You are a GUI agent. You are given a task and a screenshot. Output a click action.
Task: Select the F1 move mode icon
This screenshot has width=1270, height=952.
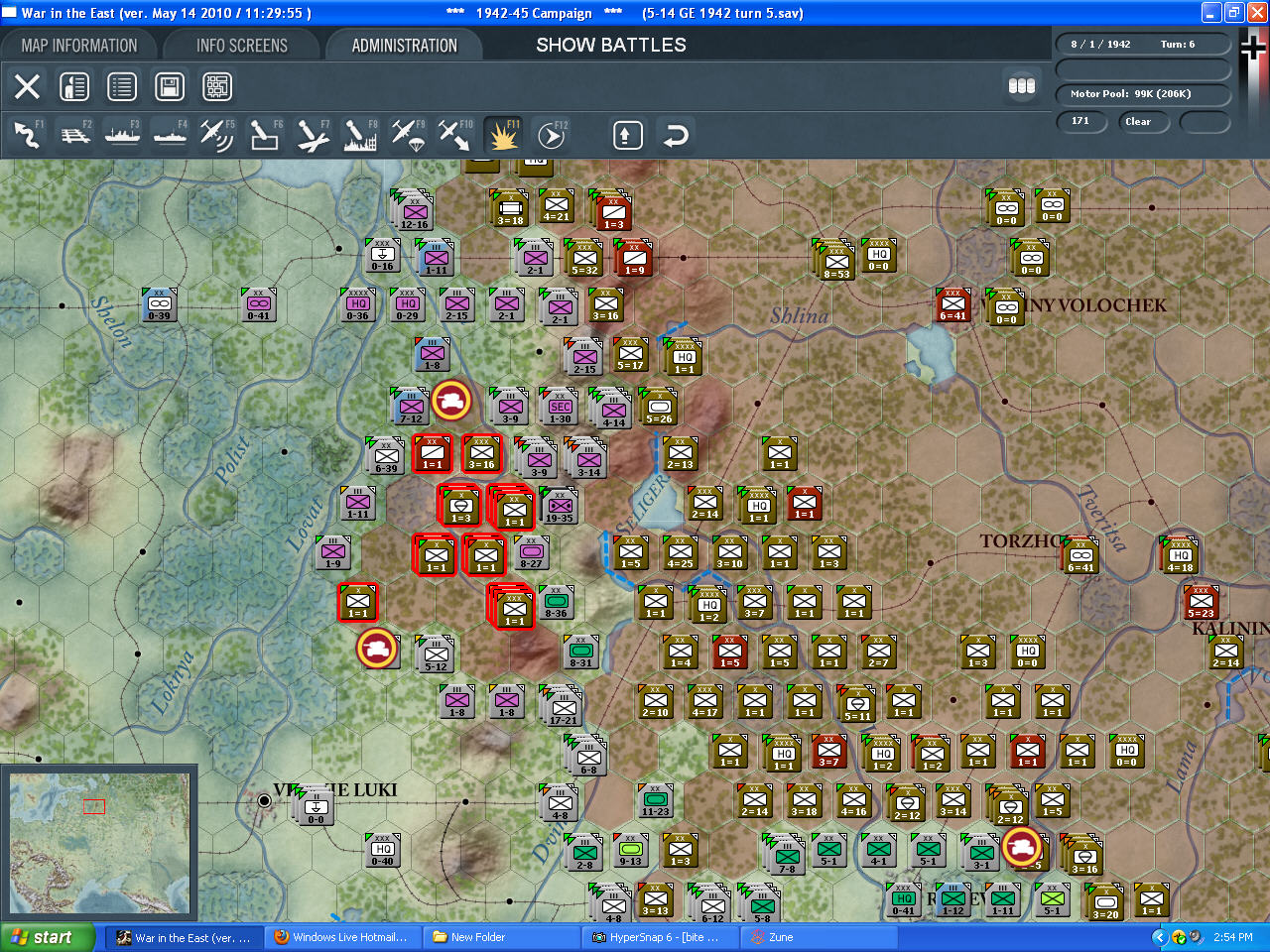tap(28, 134)
